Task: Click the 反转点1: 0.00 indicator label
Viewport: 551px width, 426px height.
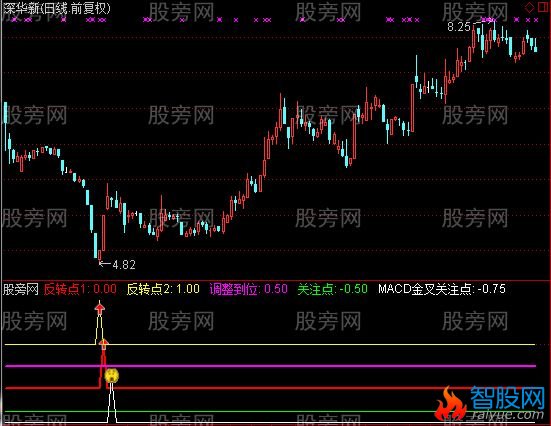Action: [80, 289]
